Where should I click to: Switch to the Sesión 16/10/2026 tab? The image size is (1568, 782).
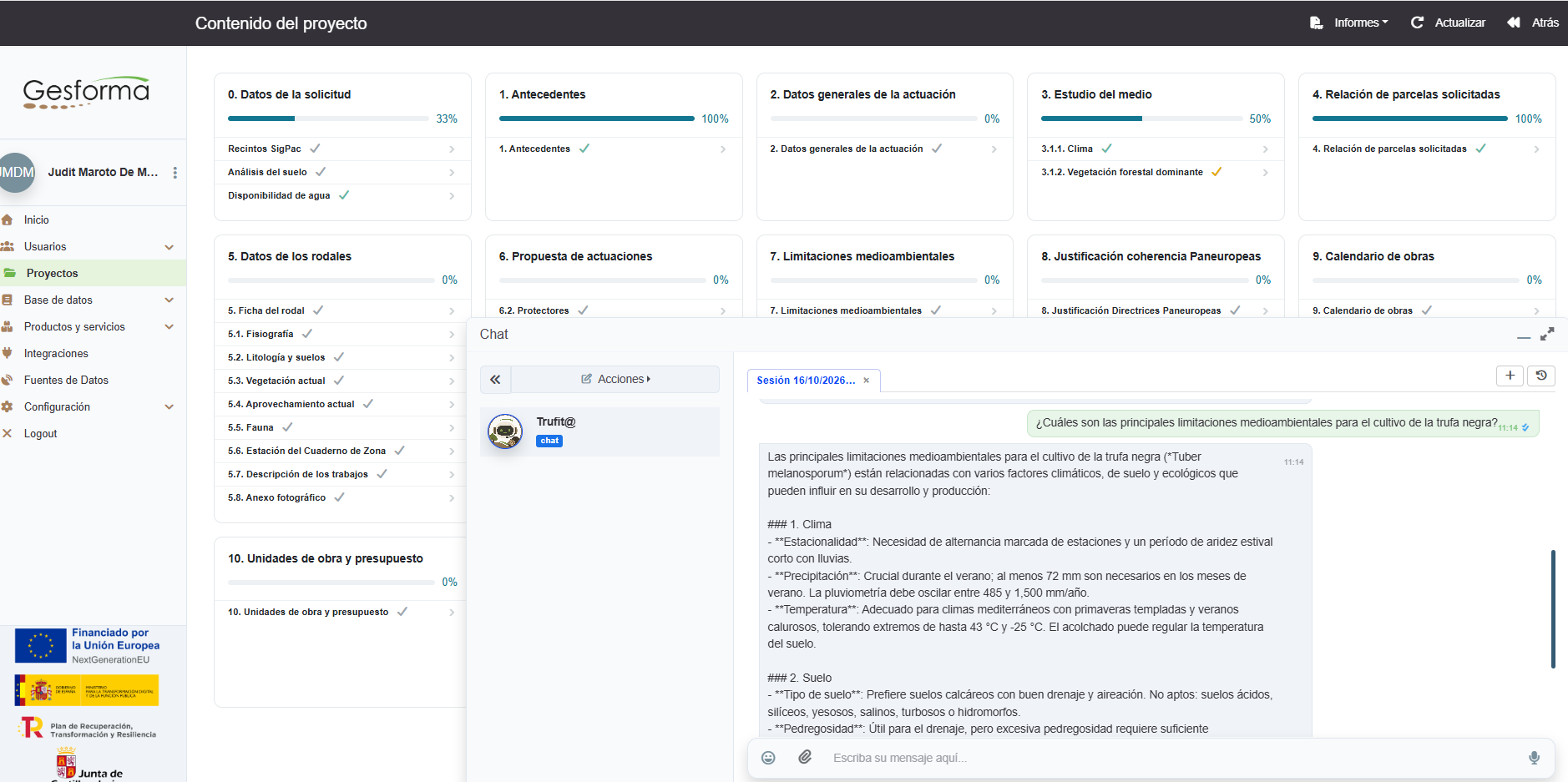pyautogui.click(x=806, y=381)
